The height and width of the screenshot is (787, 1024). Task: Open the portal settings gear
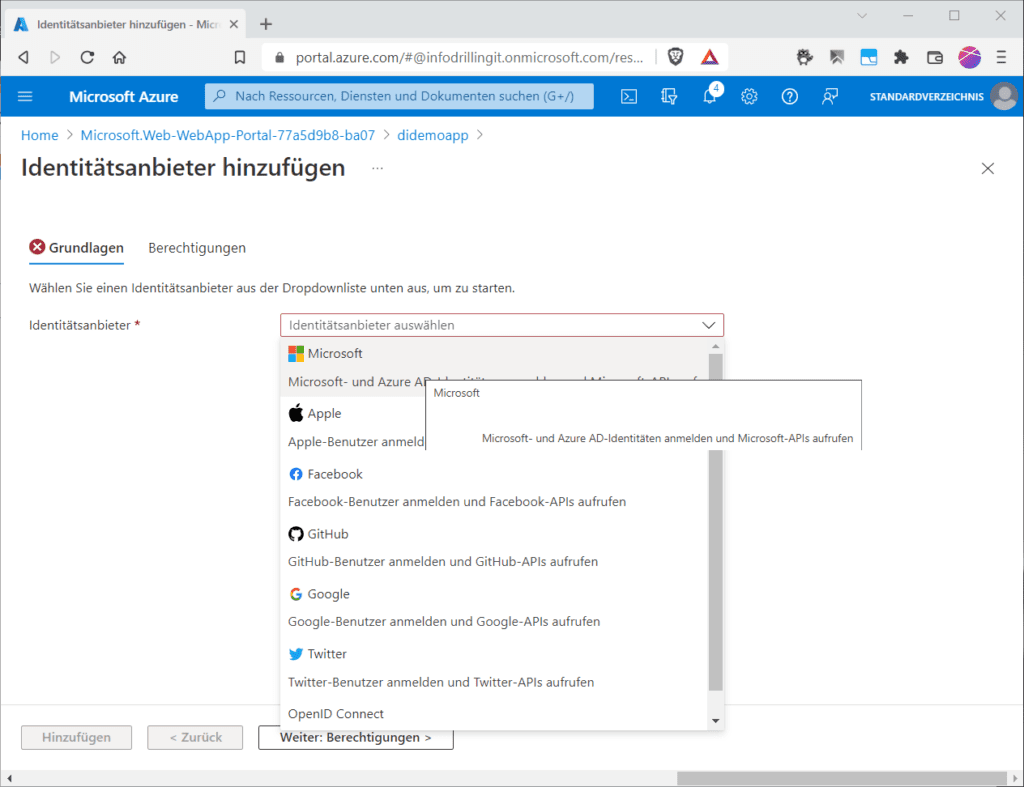coord(749,97)
